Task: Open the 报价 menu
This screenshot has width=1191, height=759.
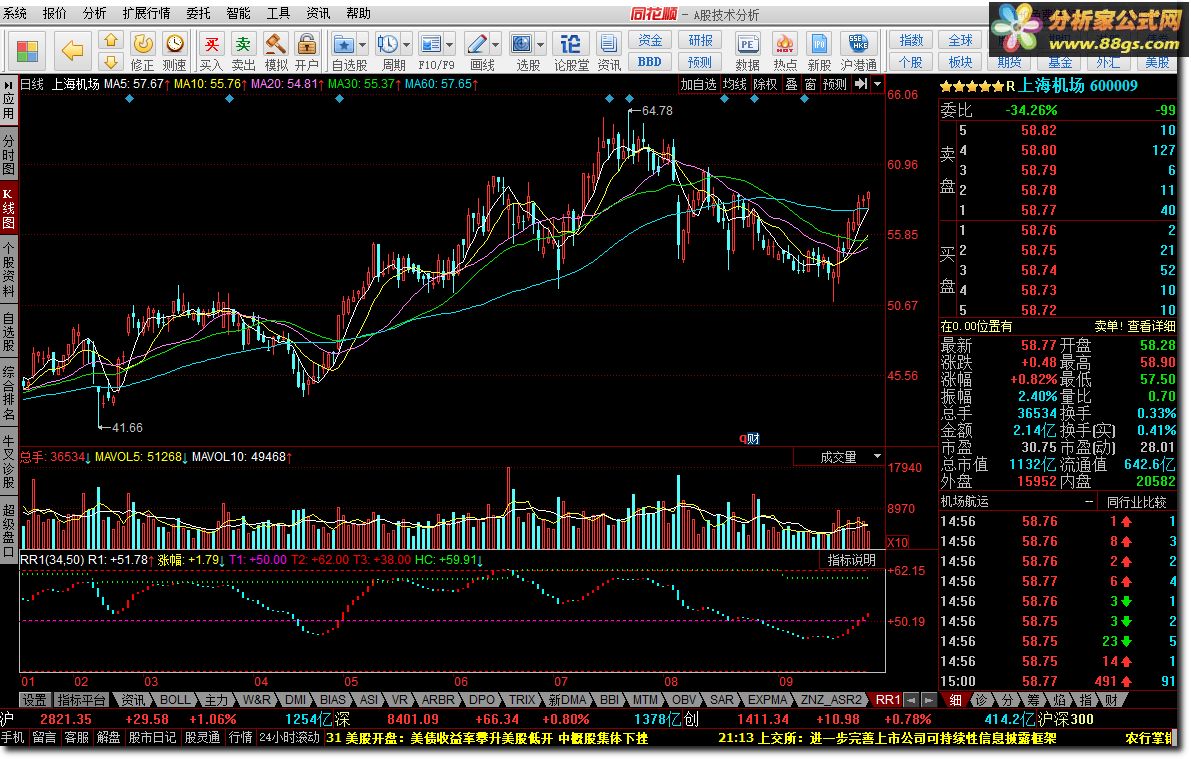Action: [55, 13]
